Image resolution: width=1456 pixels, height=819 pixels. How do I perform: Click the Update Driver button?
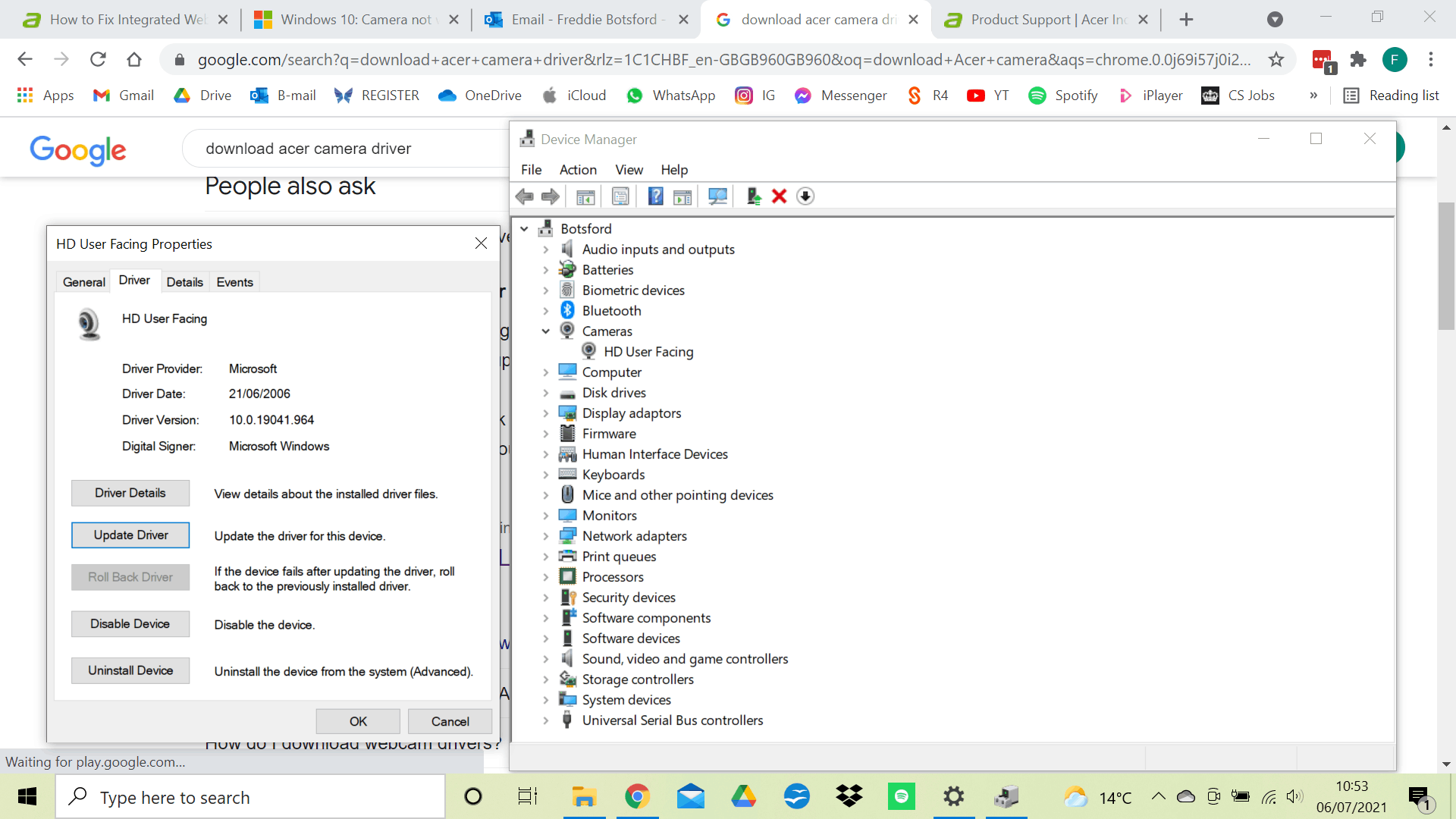pos(130,535)
